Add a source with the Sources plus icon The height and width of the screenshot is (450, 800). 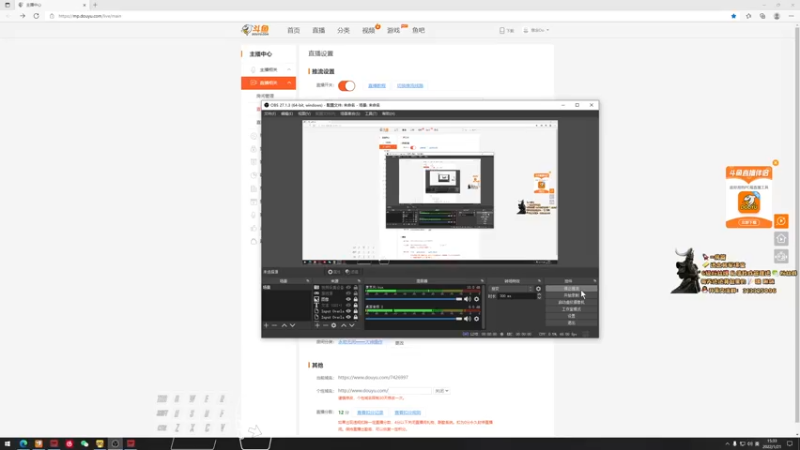pos(317,326)
